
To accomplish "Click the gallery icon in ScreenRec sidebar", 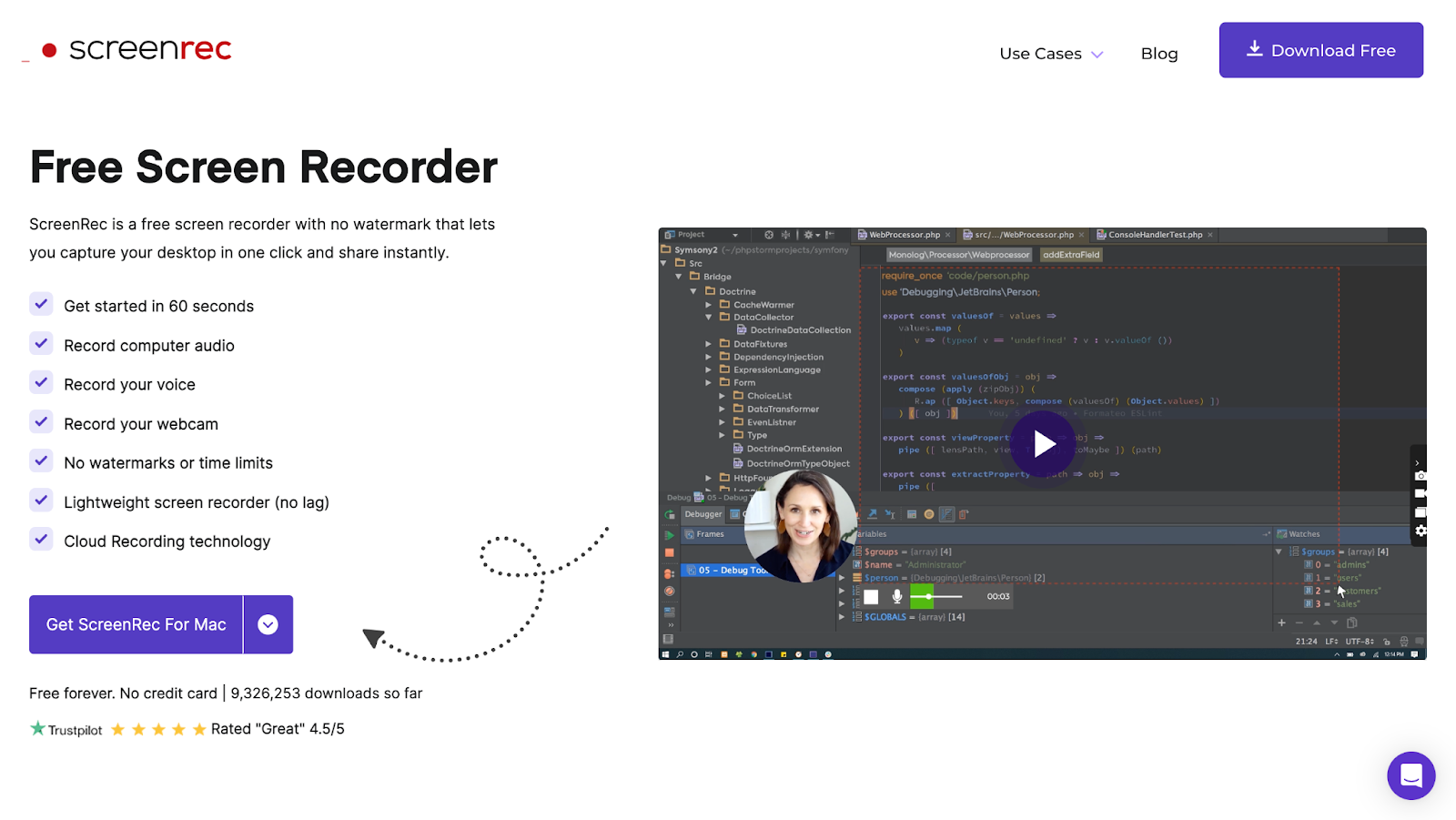I will pyautogui.click(x=1420, y=512).
